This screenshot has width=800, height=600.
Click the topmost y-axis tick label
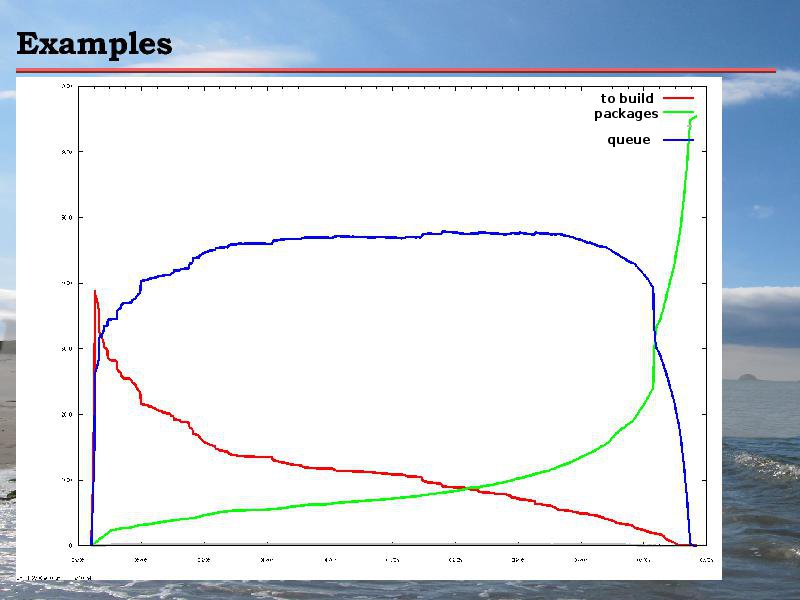67,86
